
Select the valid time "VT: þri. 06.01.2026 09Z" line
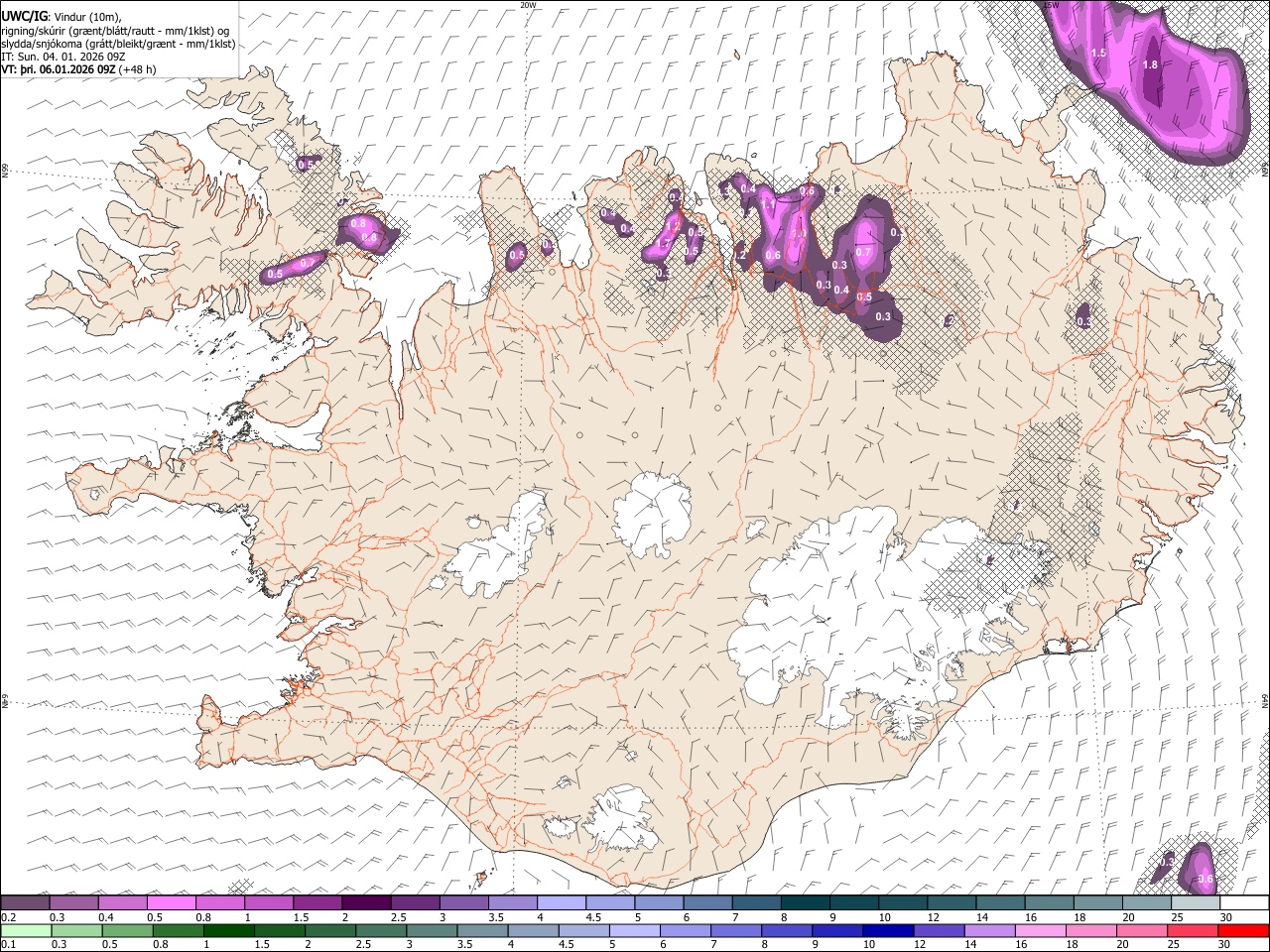coord(77,69)
